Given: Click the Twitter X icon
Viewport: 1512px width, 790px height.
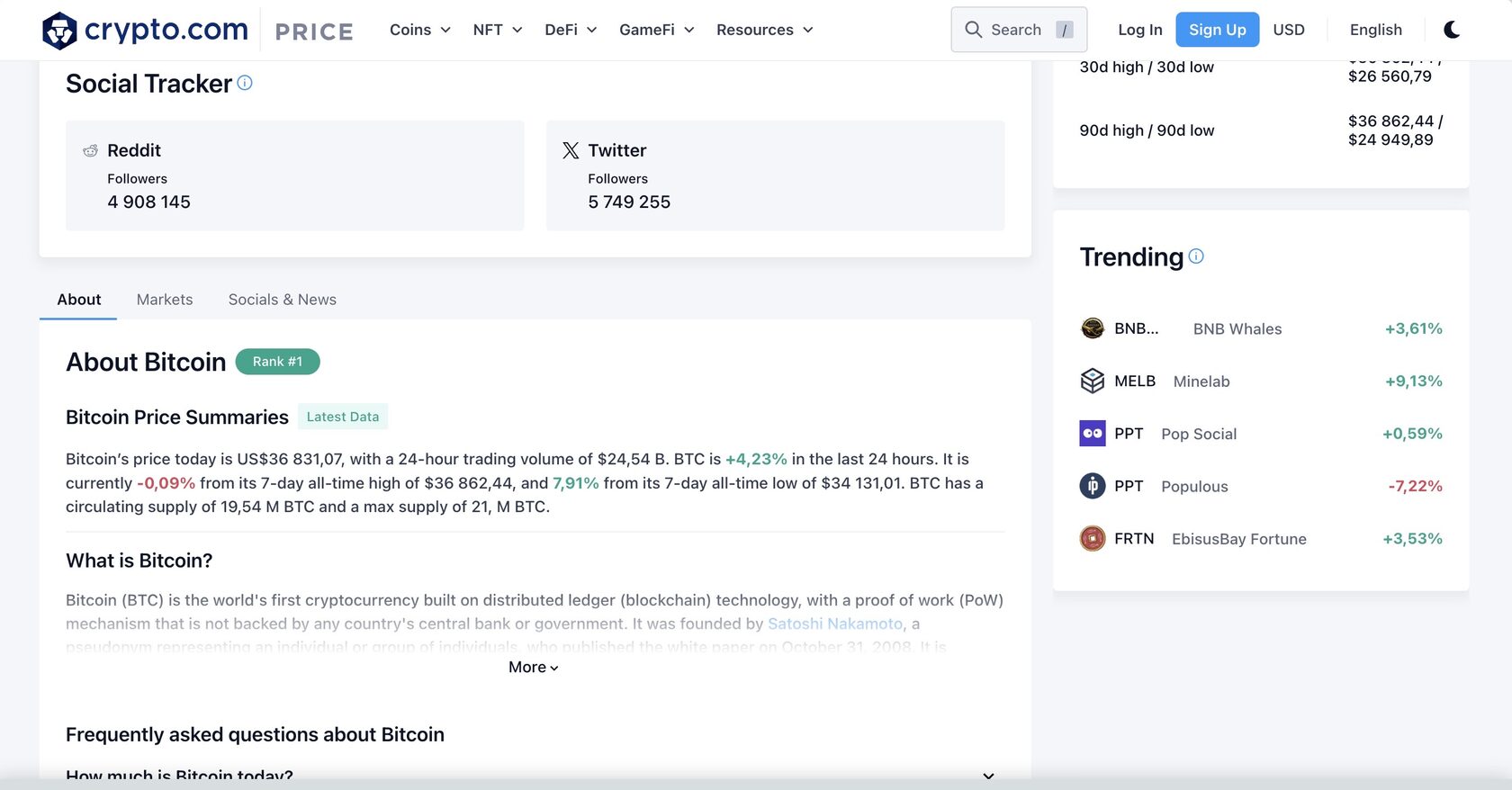Looking at the screenshot, I should click(570, 149).
